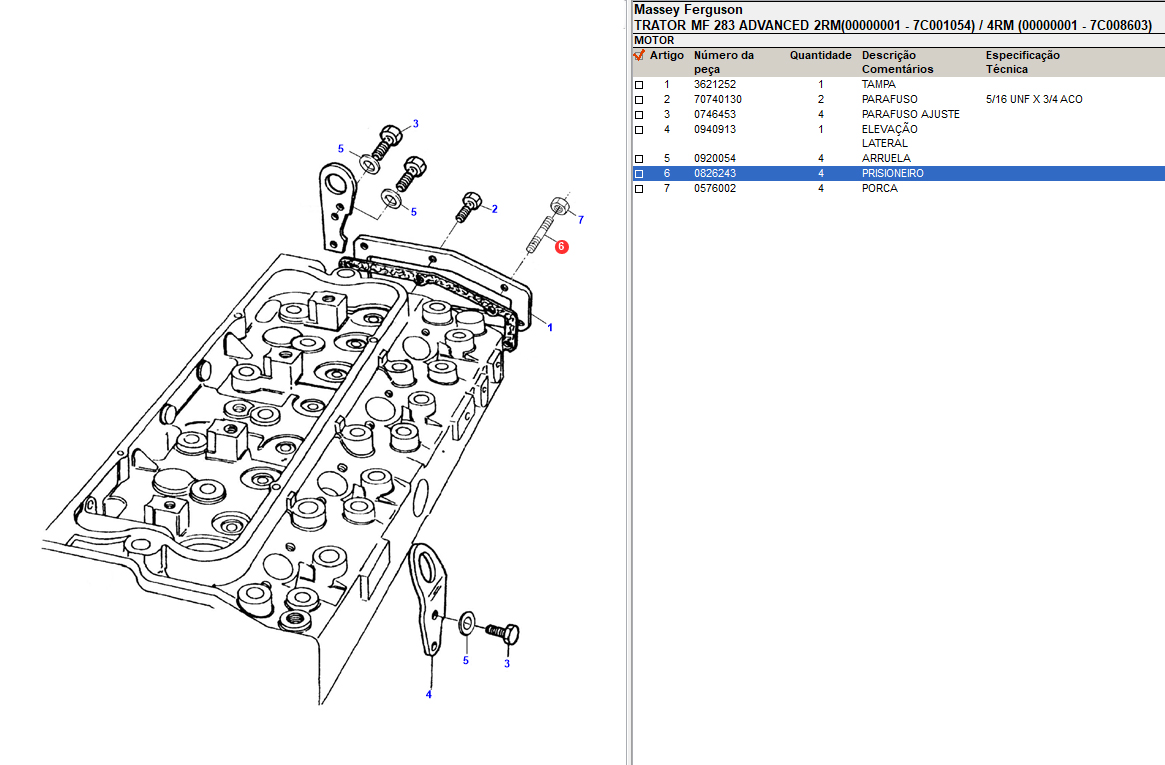The width and height of the screenshot is (1165, 765).
Task: Tick the checkbox for item 6 PRISIONEIRO
Action: click(639, 174)
